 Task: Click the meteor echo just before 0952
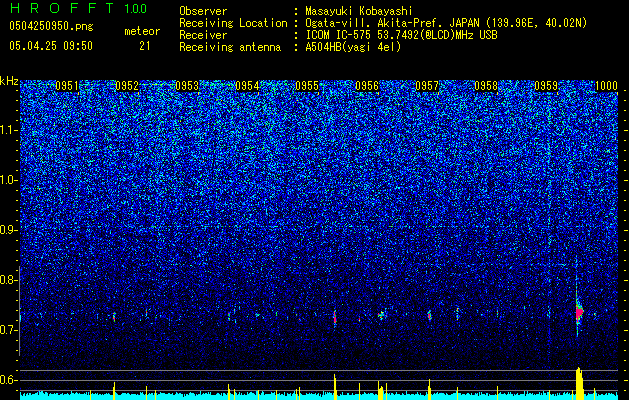[x=114, y=317]
